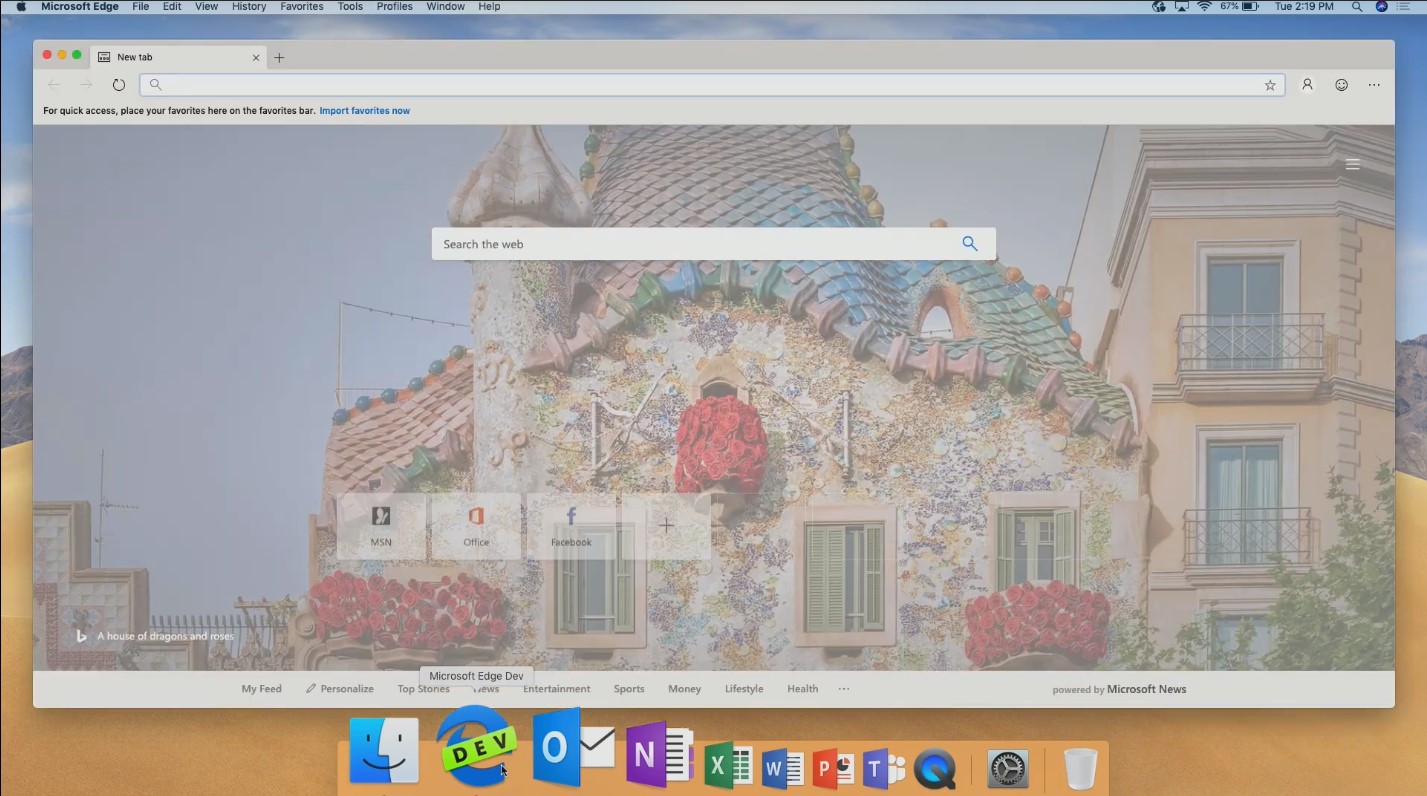Click the clock showing Tue 2:19 PM

tap(1304, 6)
